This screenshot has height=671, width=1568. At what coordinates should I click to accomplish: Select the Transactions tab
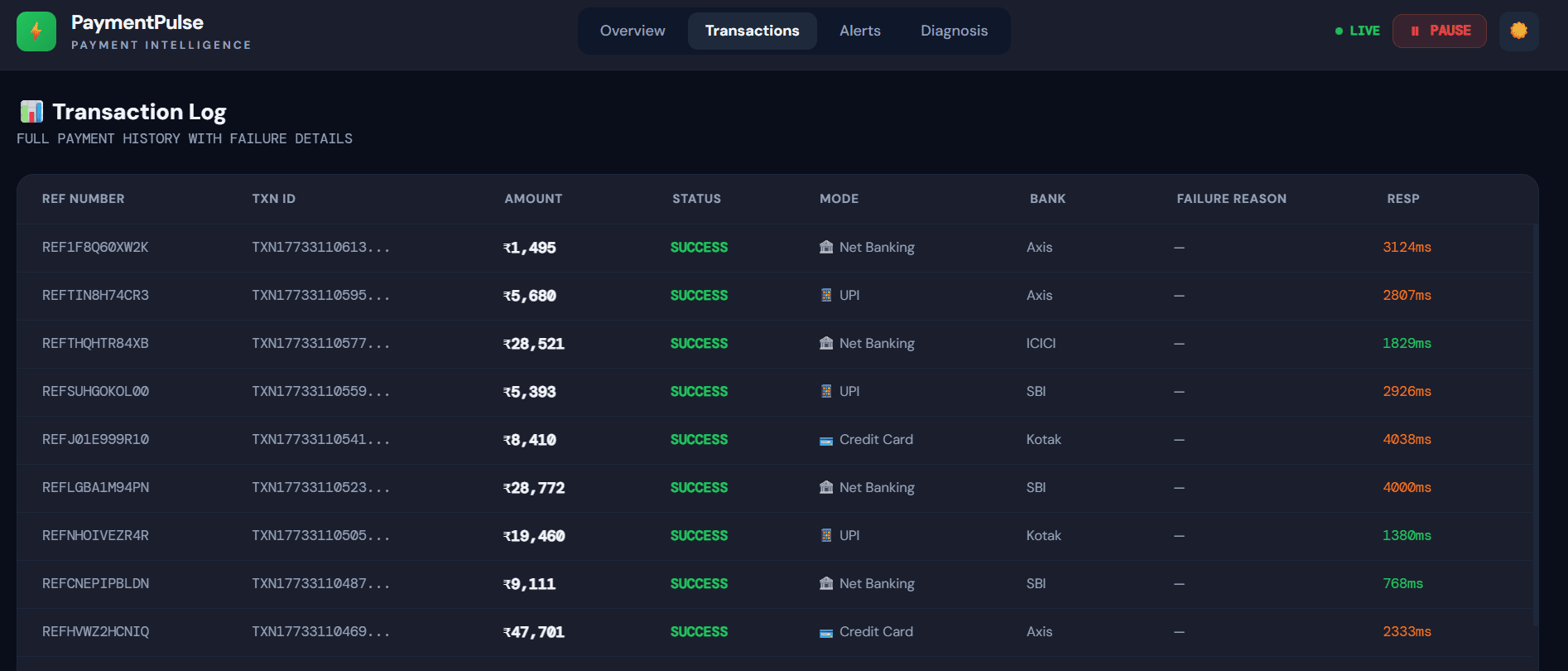point(753,31)
